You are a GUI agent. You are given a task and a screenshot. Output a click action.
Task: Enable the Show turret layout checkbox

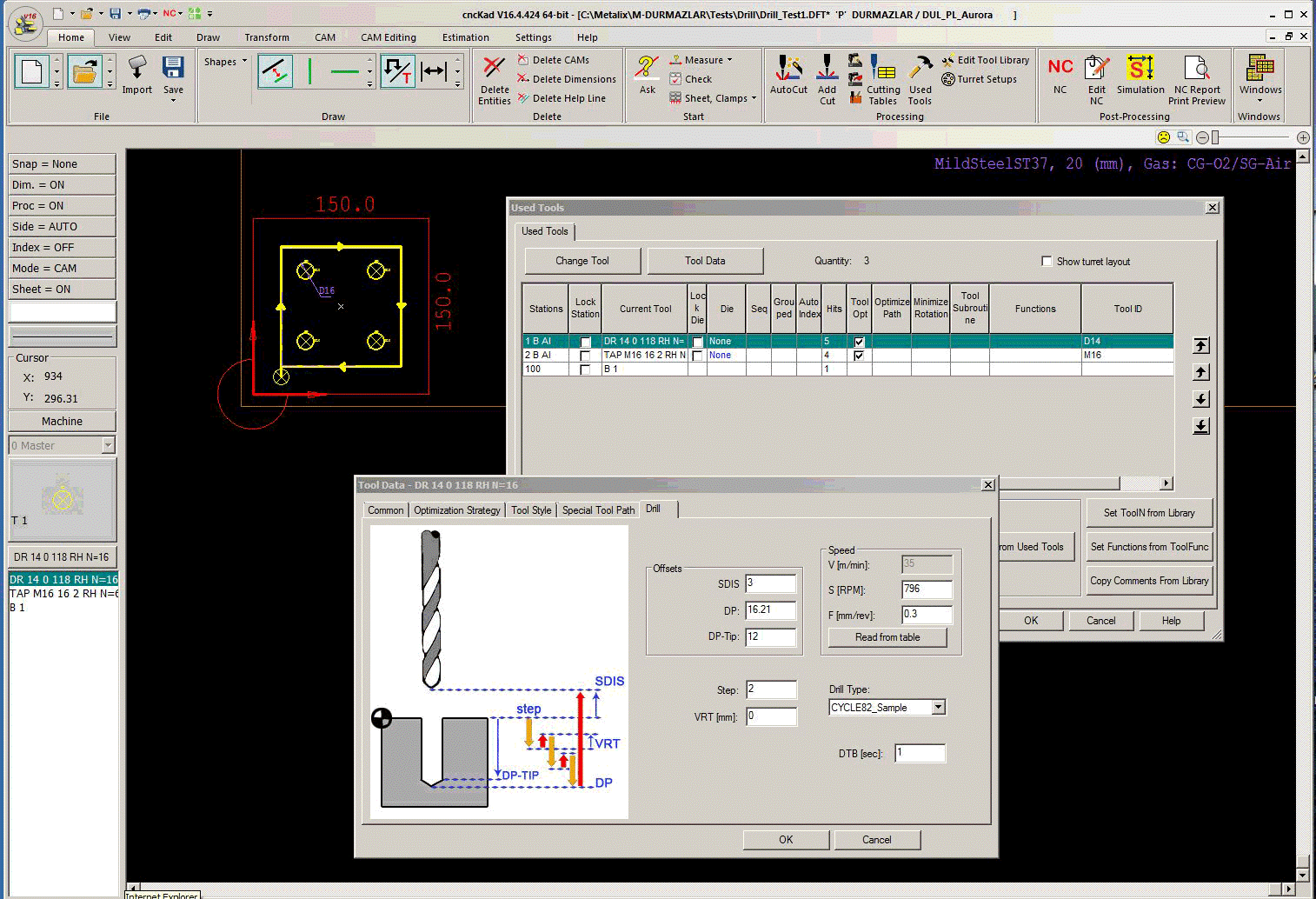coord(1047,262)
